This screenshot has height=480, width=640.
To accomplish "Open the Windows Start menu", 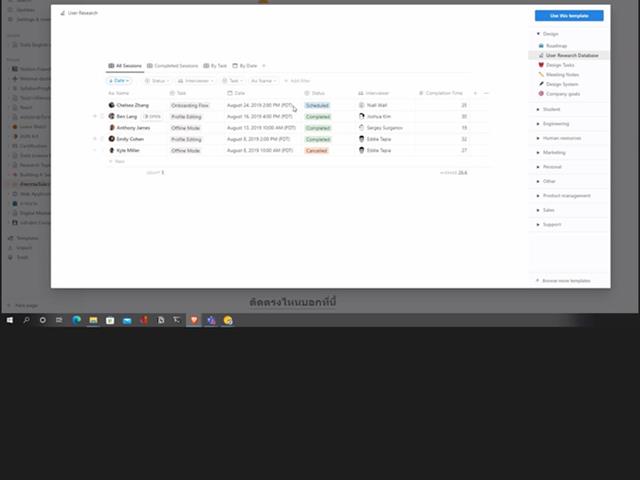I will [x=10, y=320].
